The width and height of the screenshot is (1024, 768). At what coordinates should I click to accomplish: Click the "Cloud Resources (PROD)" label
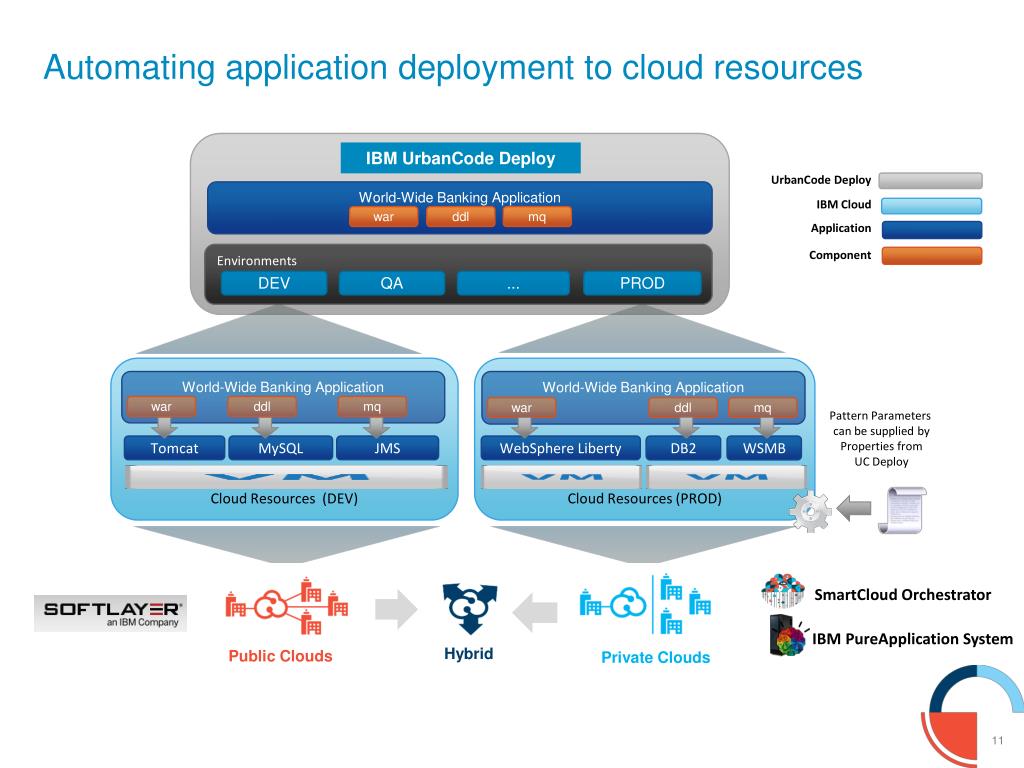pyautogui.click(x=645, y=499)
